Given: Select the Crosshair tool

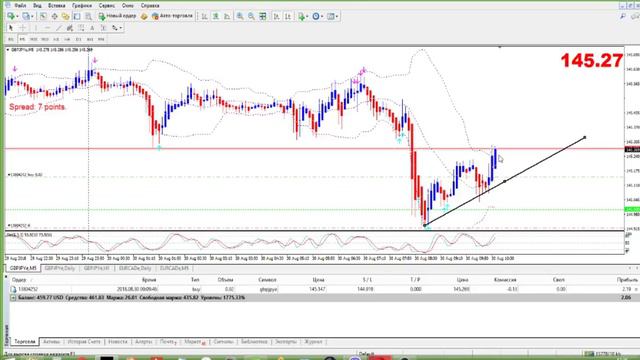Looking at the screenshot, I should pos(23,28).
